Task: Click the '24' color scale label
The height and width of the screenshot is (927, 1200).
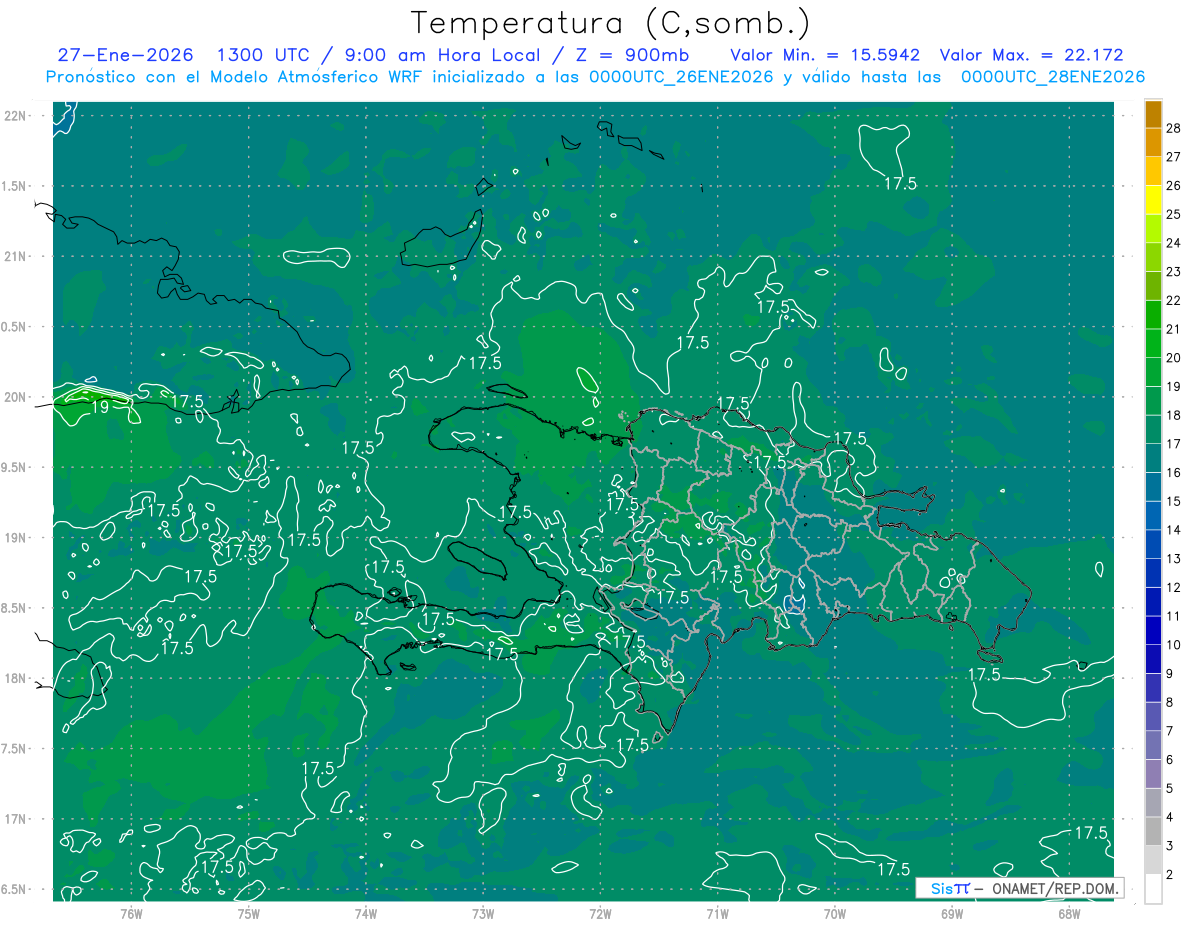Action: tap(1174, 243)
